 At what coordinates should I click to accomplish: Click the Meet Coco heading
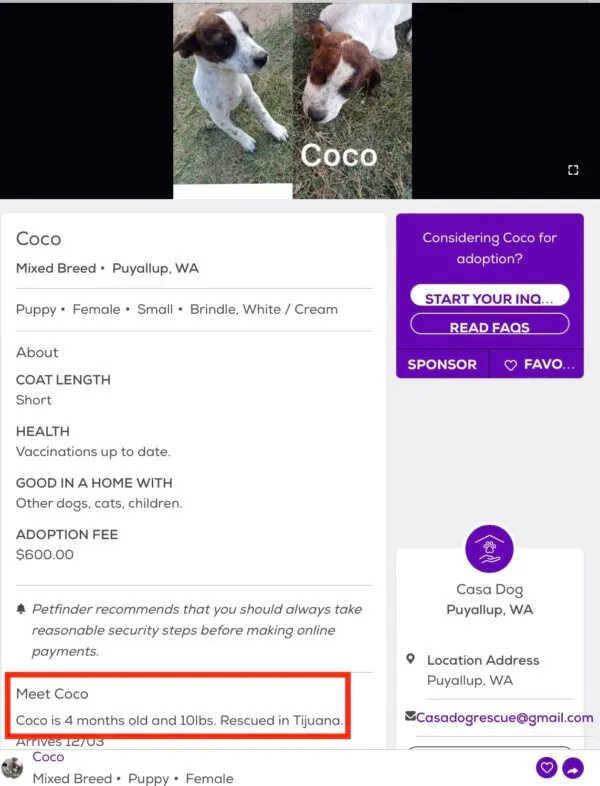[52, 693]
